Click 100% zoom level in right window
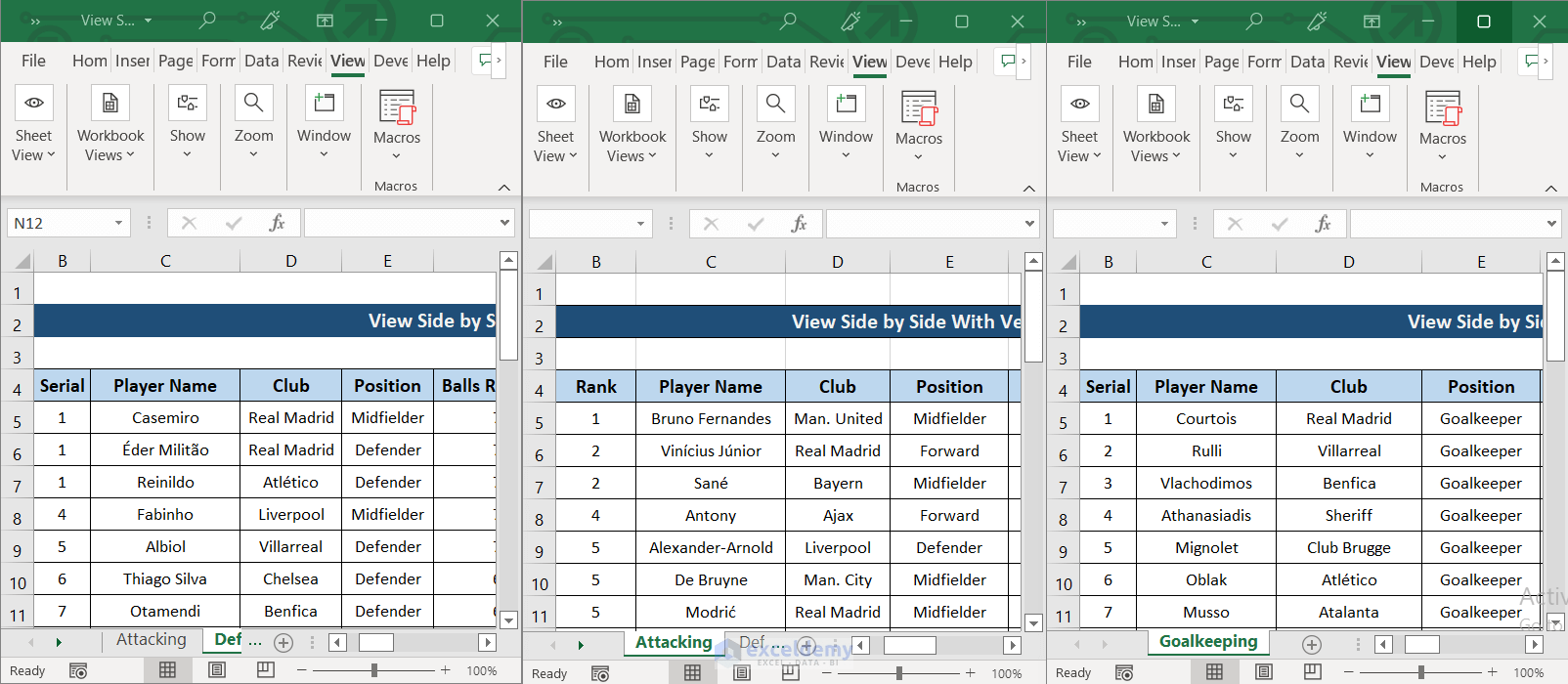This screenshot has height=684, width=1568. [1528, 673]
